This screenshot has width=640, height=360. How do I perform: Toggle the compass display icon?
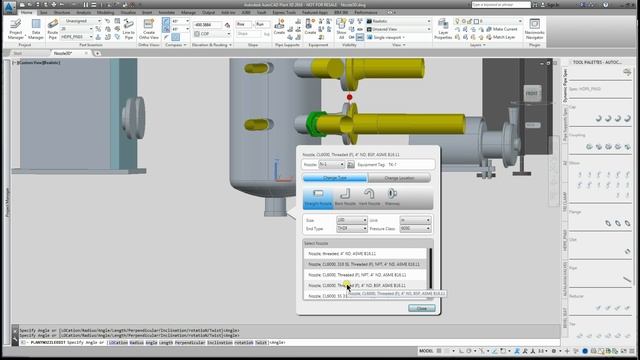tap(176, 37)
